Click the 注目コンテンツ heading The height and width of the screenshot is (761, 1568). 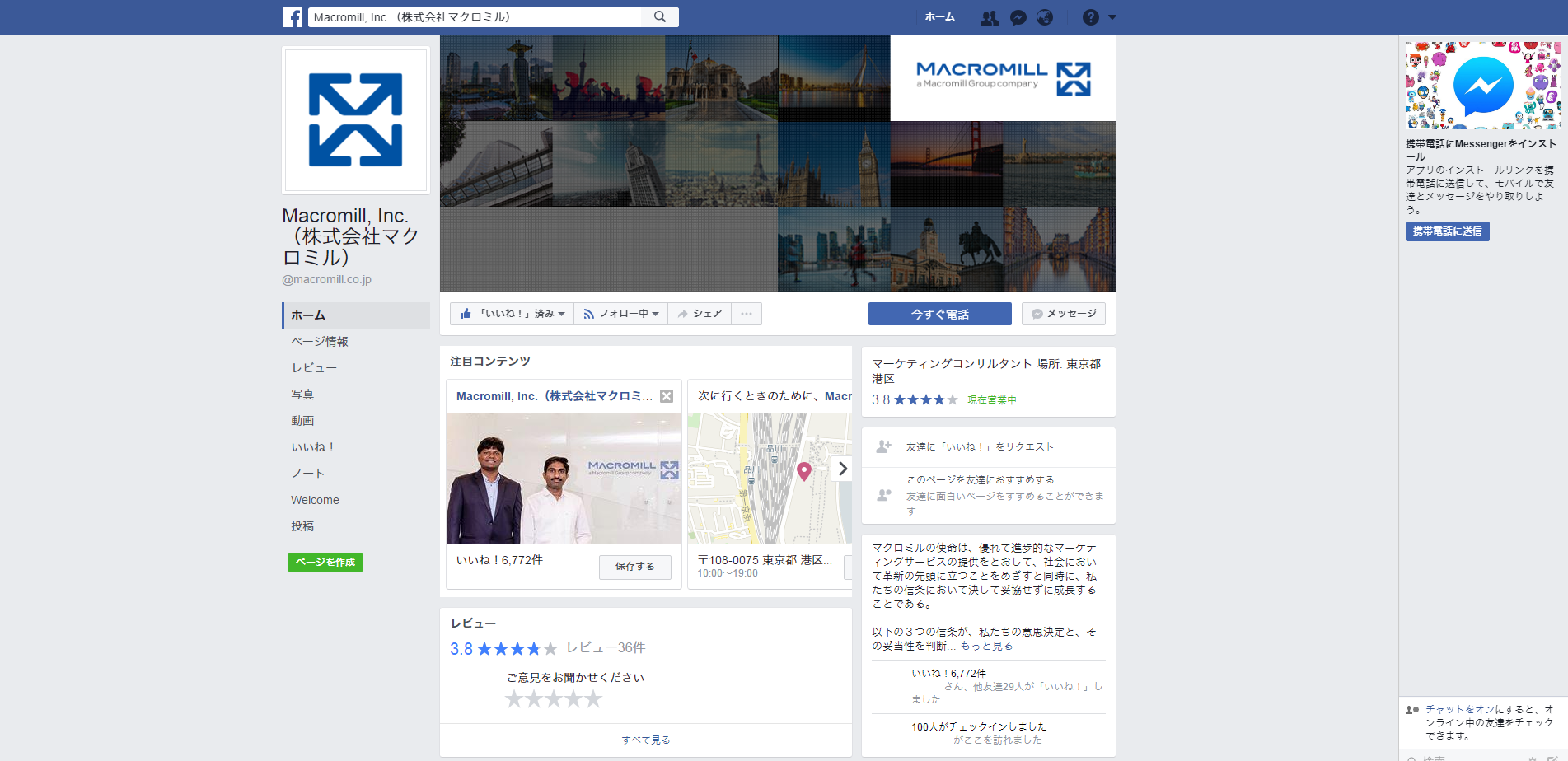point(490,361)
